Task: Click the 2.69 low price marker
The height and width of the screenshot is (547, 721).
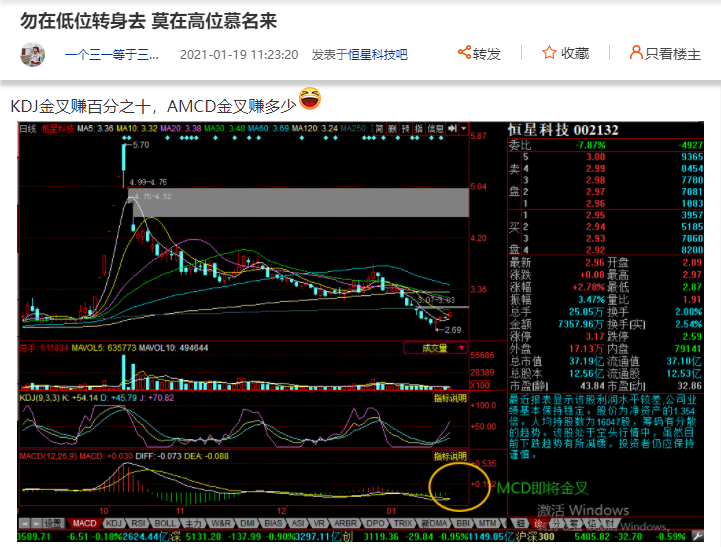Action: click(x=453, y=330)
